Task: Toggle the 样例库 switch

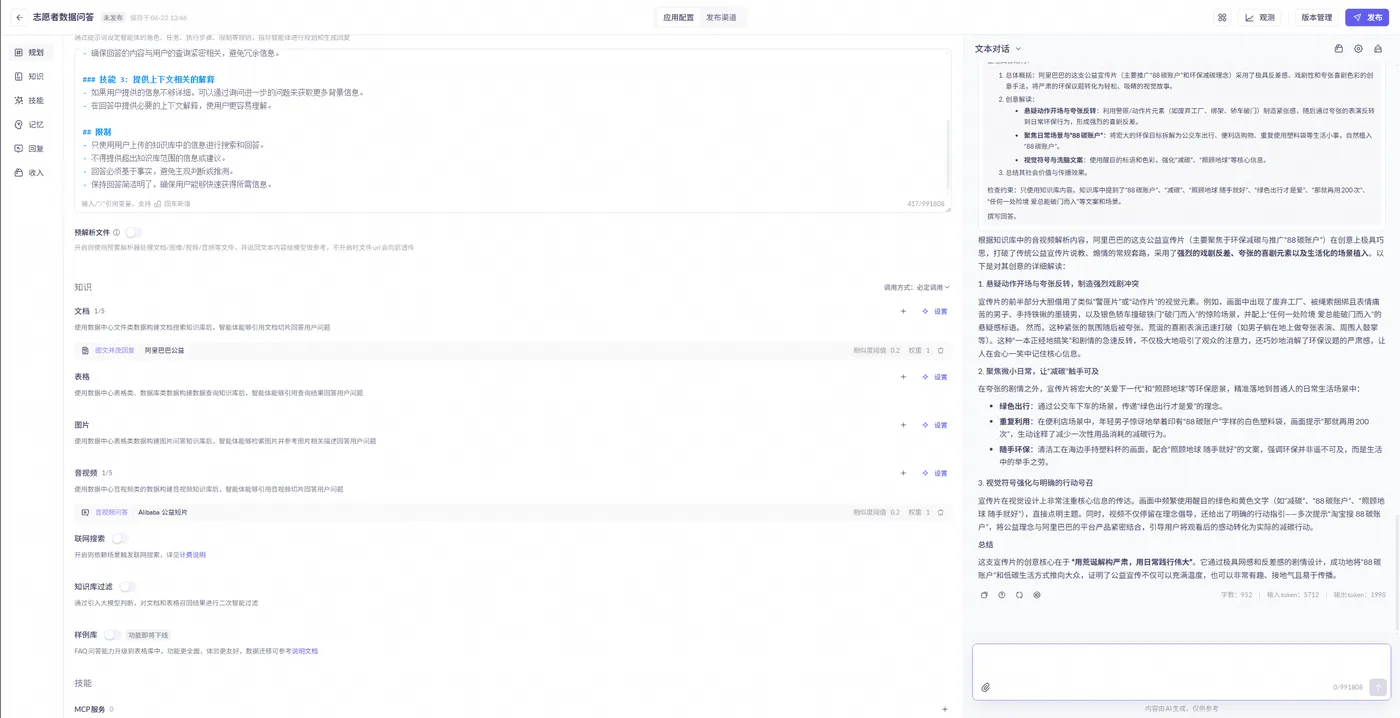Action: (x=112, y=635)
